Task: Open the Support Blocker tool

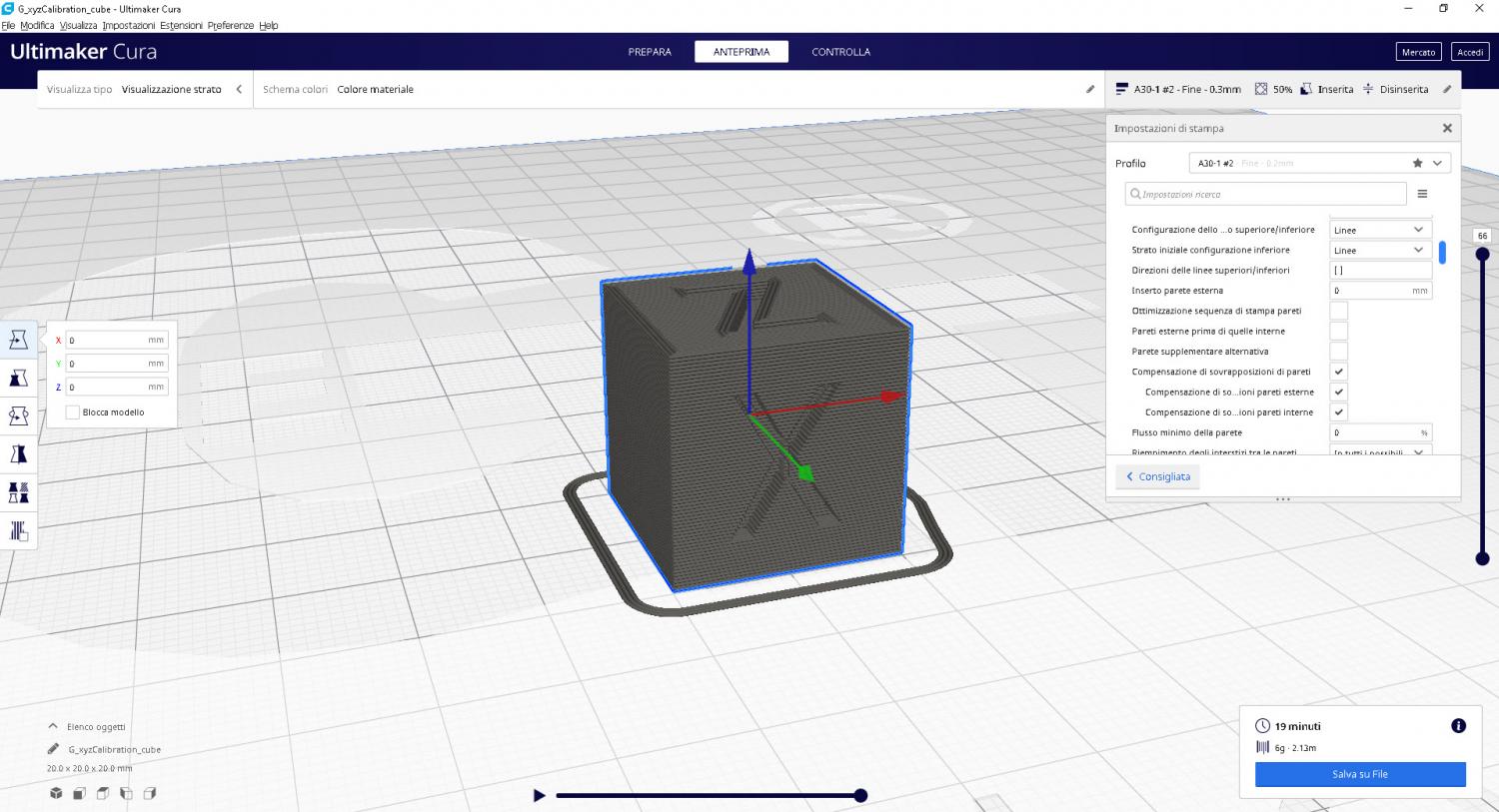Action: [x=18, y=530]
